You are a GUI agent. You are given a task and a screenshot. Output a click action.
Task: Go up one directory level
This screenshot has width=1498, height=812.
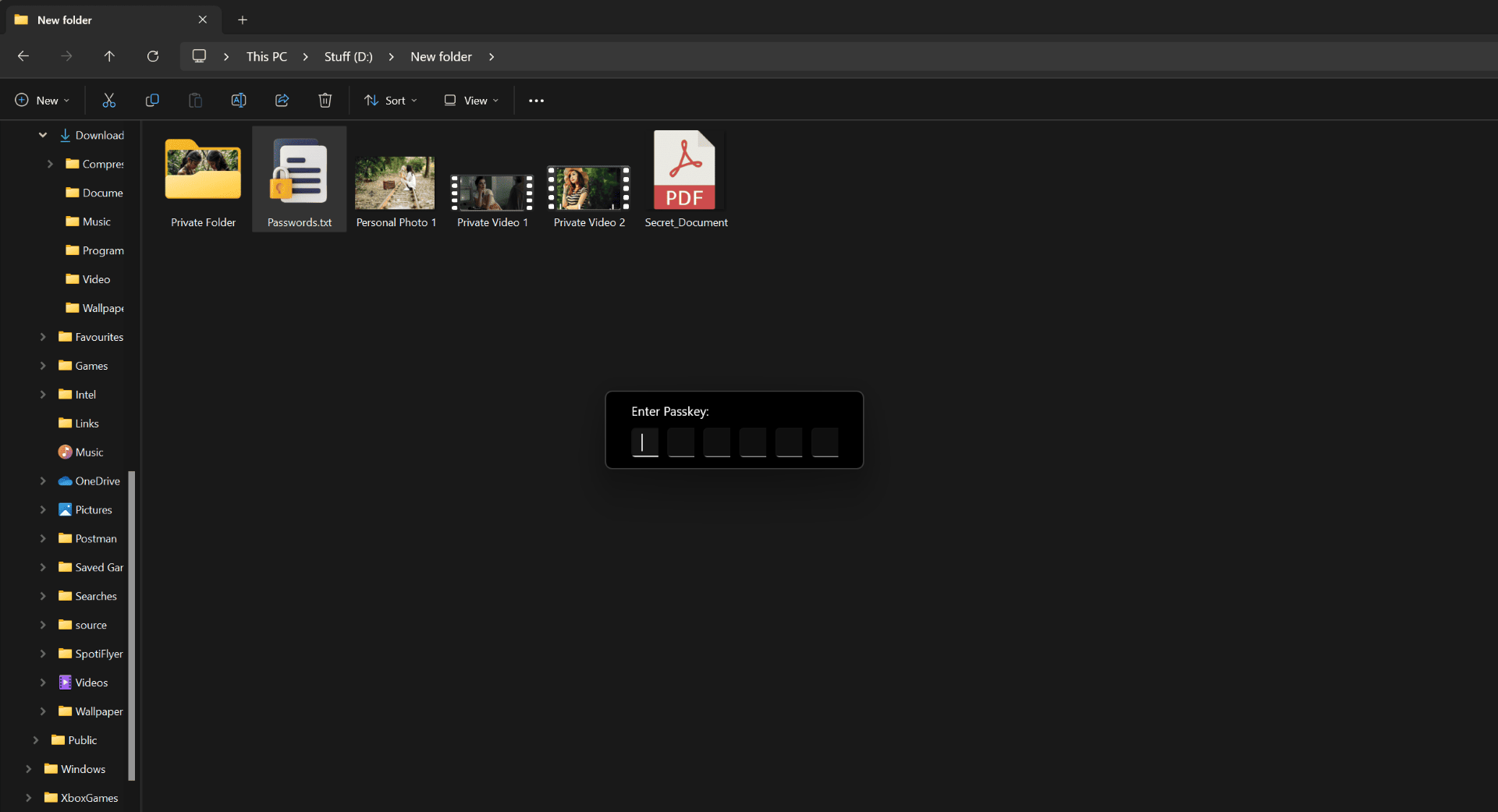[109, 56]
